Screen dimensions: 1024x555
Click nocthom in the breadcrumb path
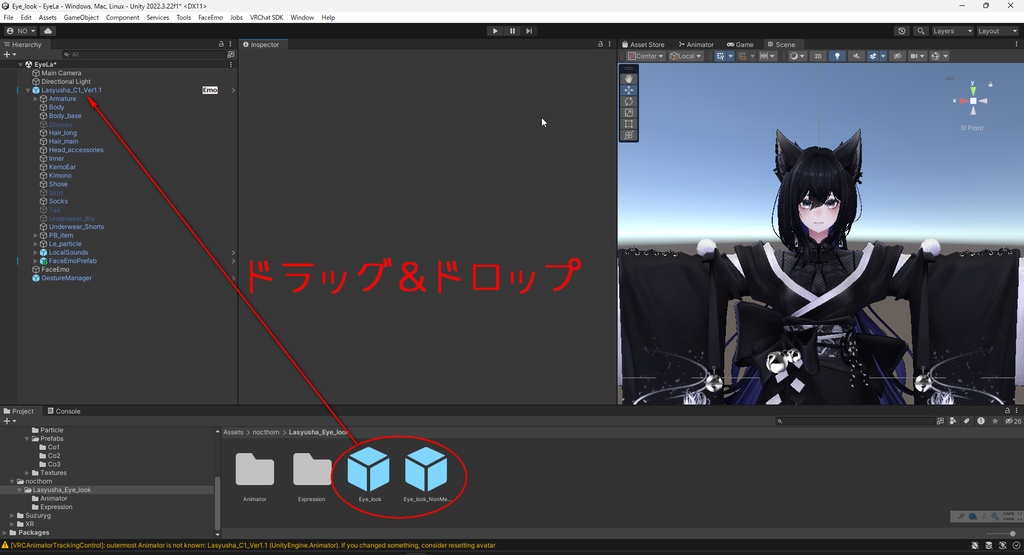tap(266, 432)
